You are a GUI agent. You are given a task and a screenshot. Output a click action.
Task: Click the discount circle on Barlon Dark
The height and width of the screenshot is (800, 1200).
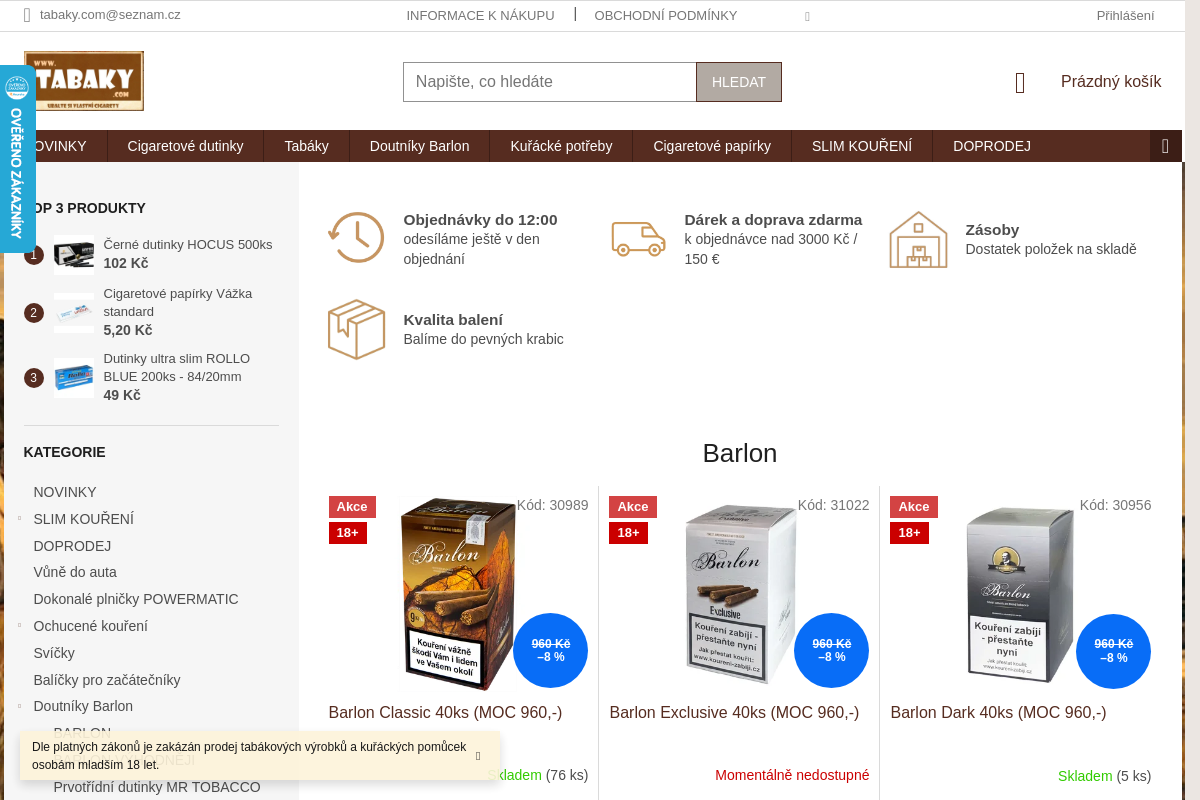pos(1113,651)
